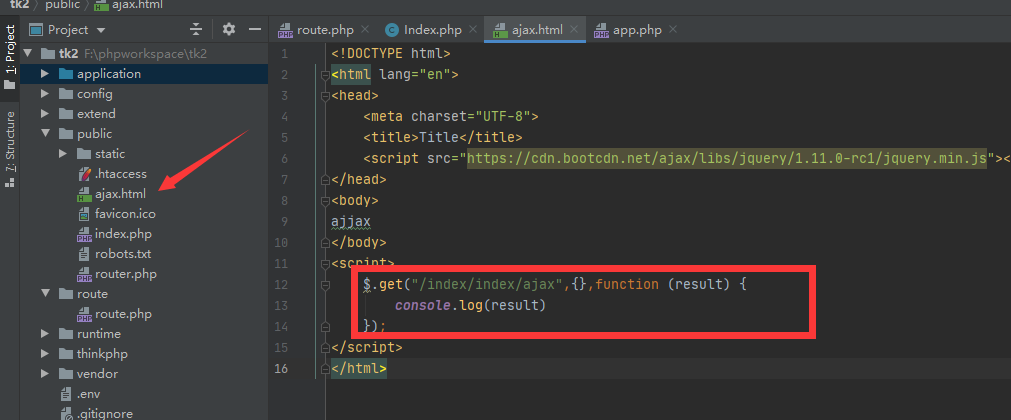Toggle the 1: Project side tool window
This screenshot has width=1011, height=420.
coord(10,57)
